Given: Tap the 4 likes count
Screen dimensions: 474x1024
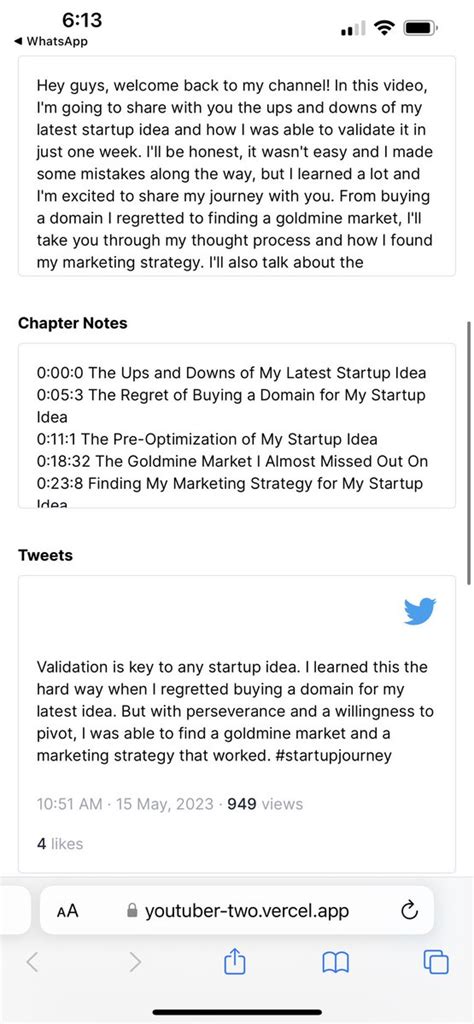Looking at the screenshot, I should pyautogui.click(x=60, y=844).
